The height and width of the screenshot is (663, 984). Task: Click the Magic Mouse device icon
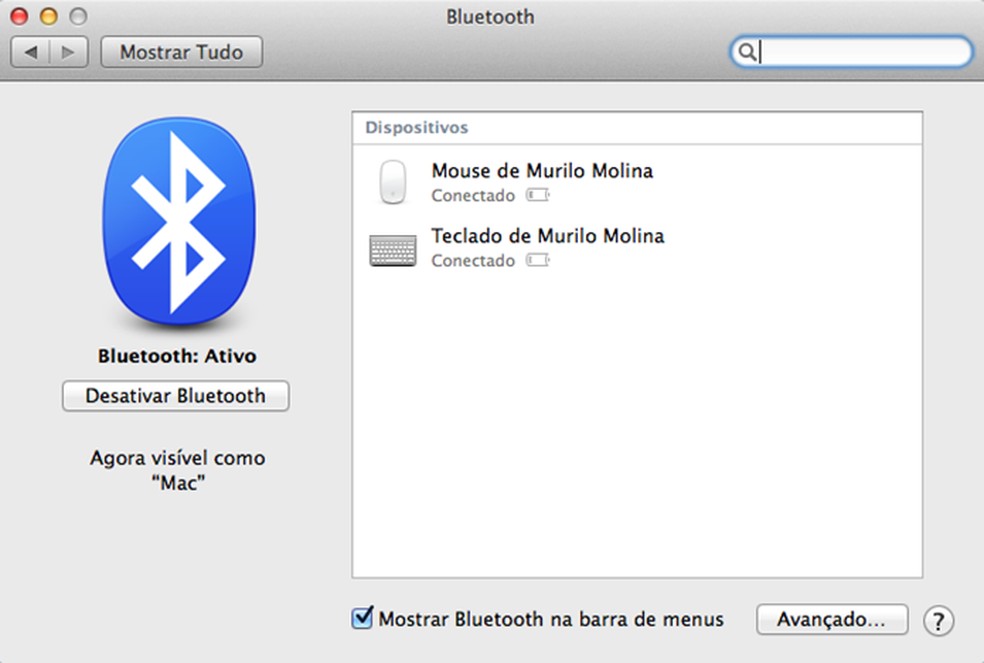[x=394, y=182]
